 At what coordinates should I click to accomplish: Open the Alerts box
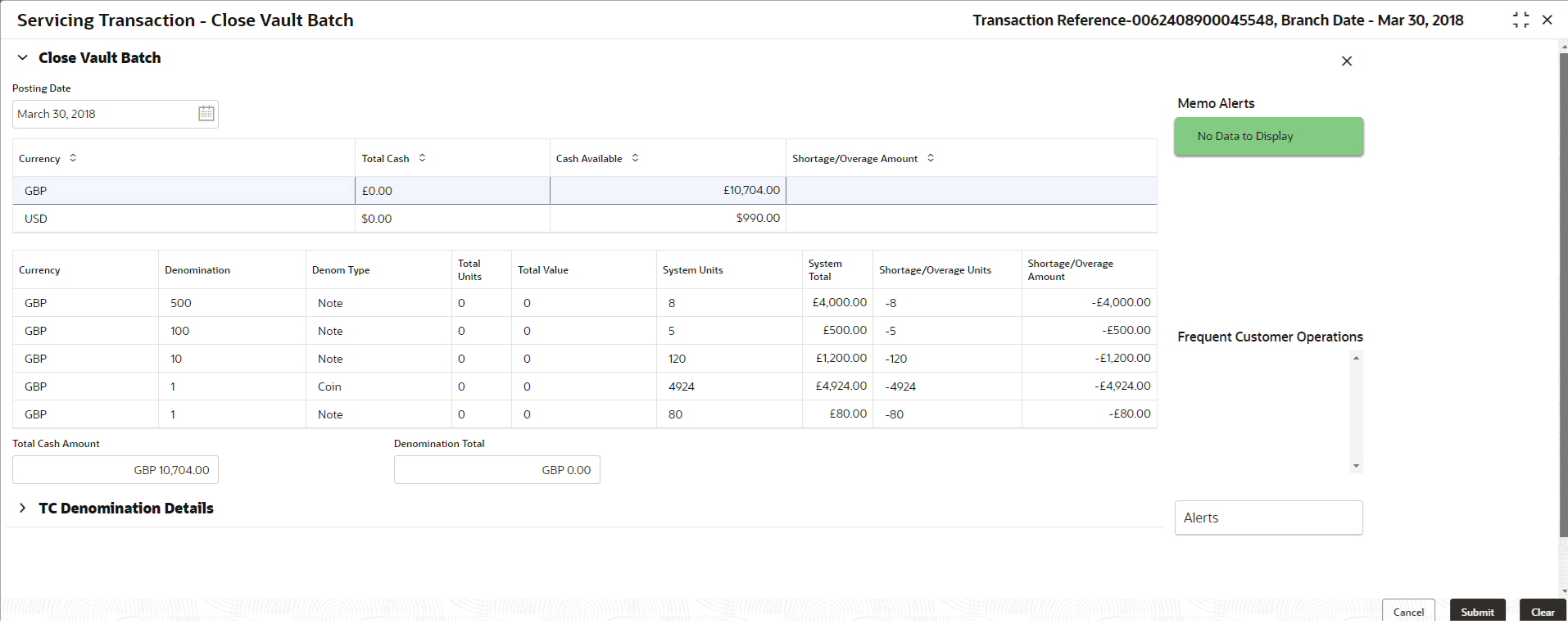pyautogui.click(x=1268, y=518)
